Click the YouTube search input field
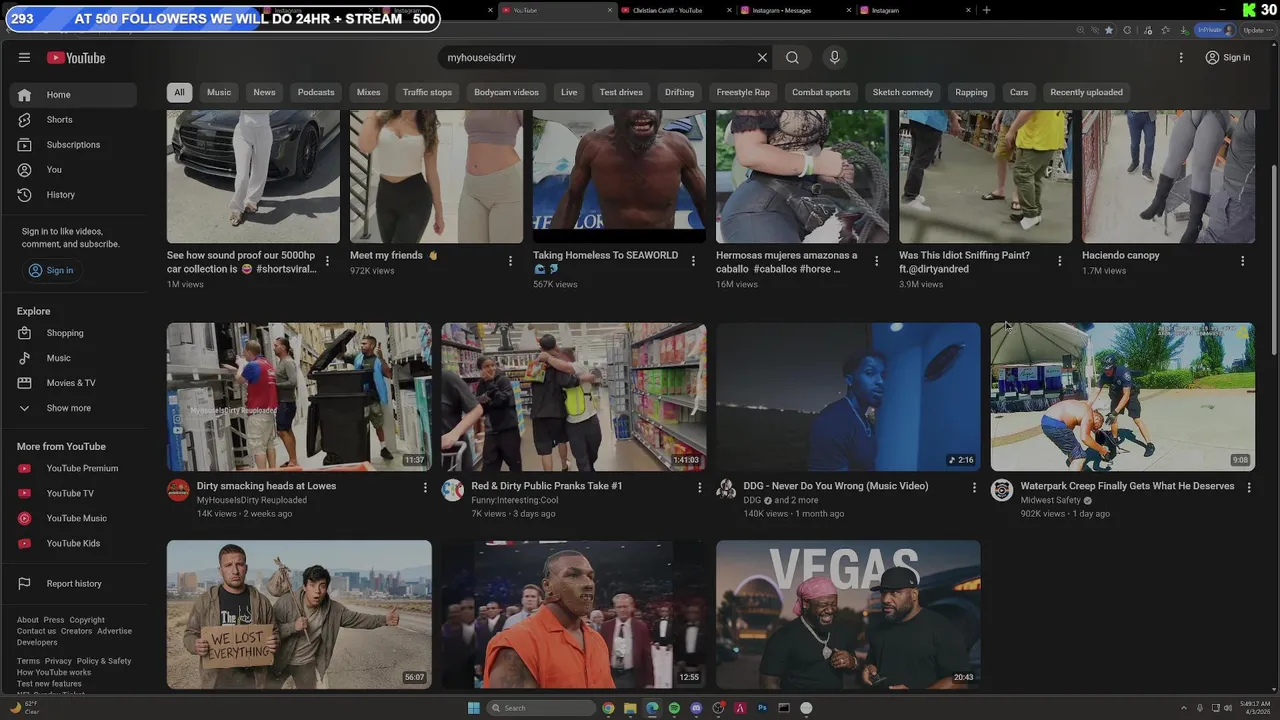 pos(598,58)
